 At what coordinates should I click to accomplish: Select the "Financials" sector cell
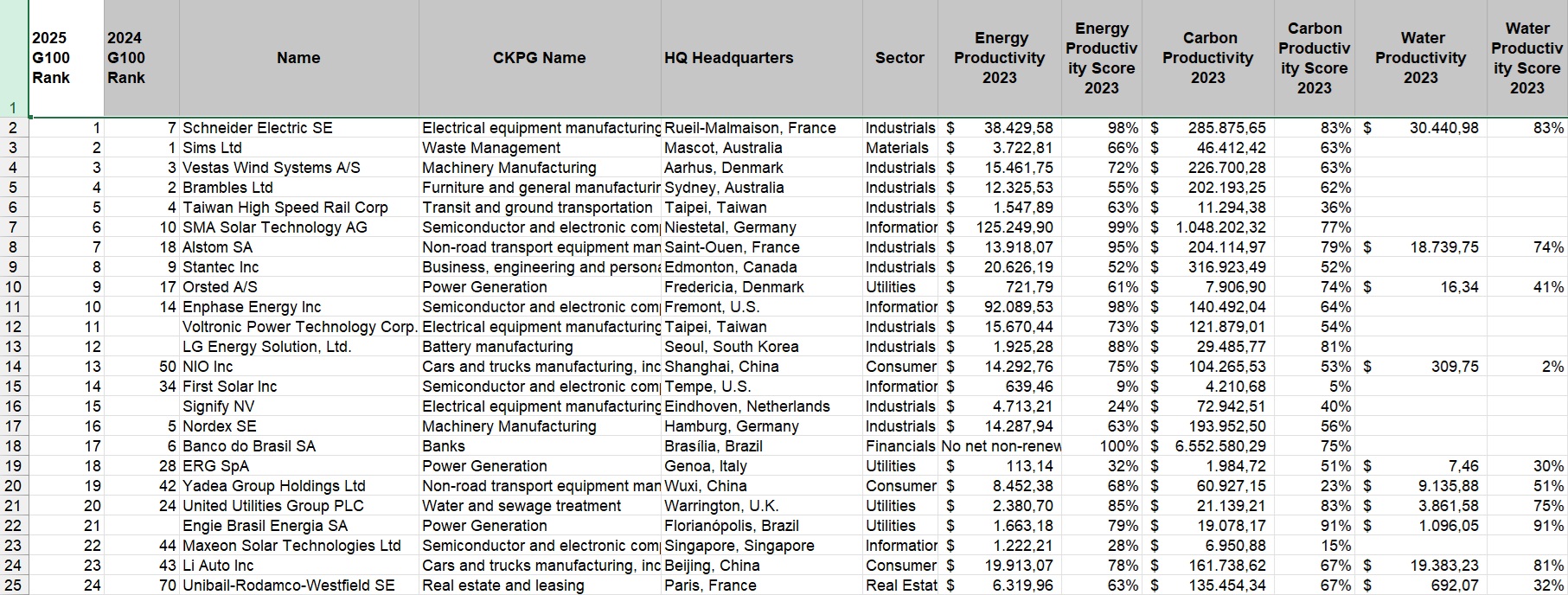pyautogui.click(x=900, y=446)
